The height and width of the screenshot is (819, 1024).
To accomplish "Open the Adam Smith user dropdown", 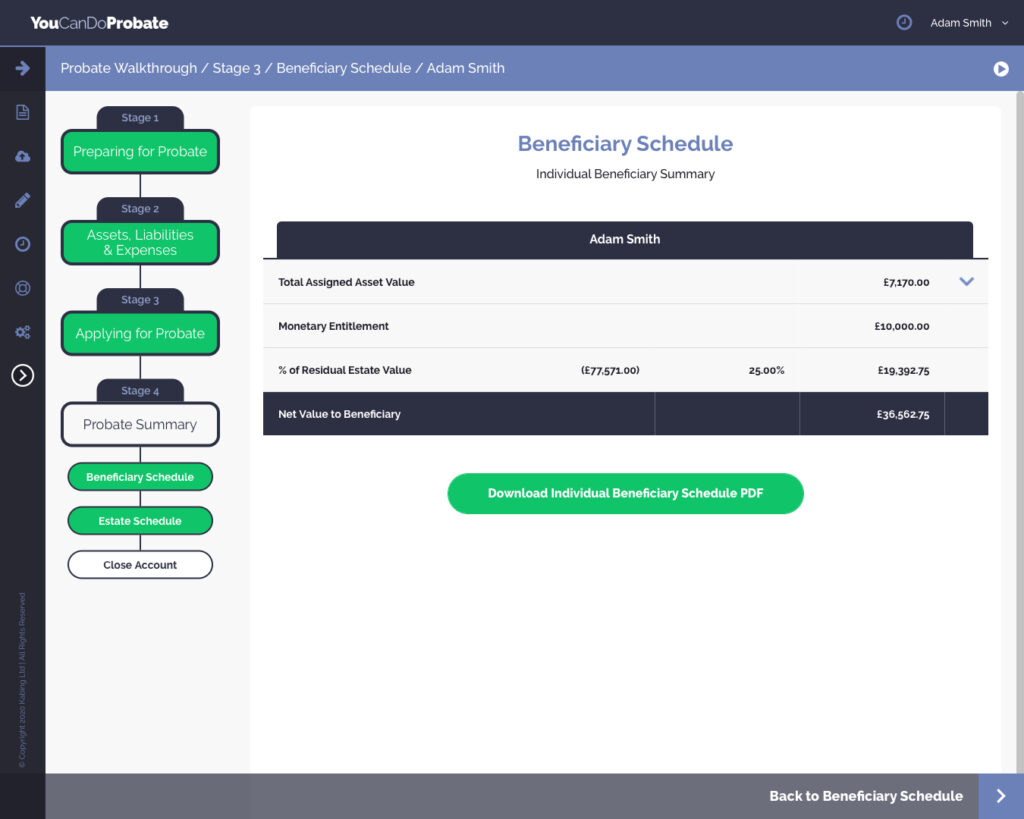I will pos(968,23).
